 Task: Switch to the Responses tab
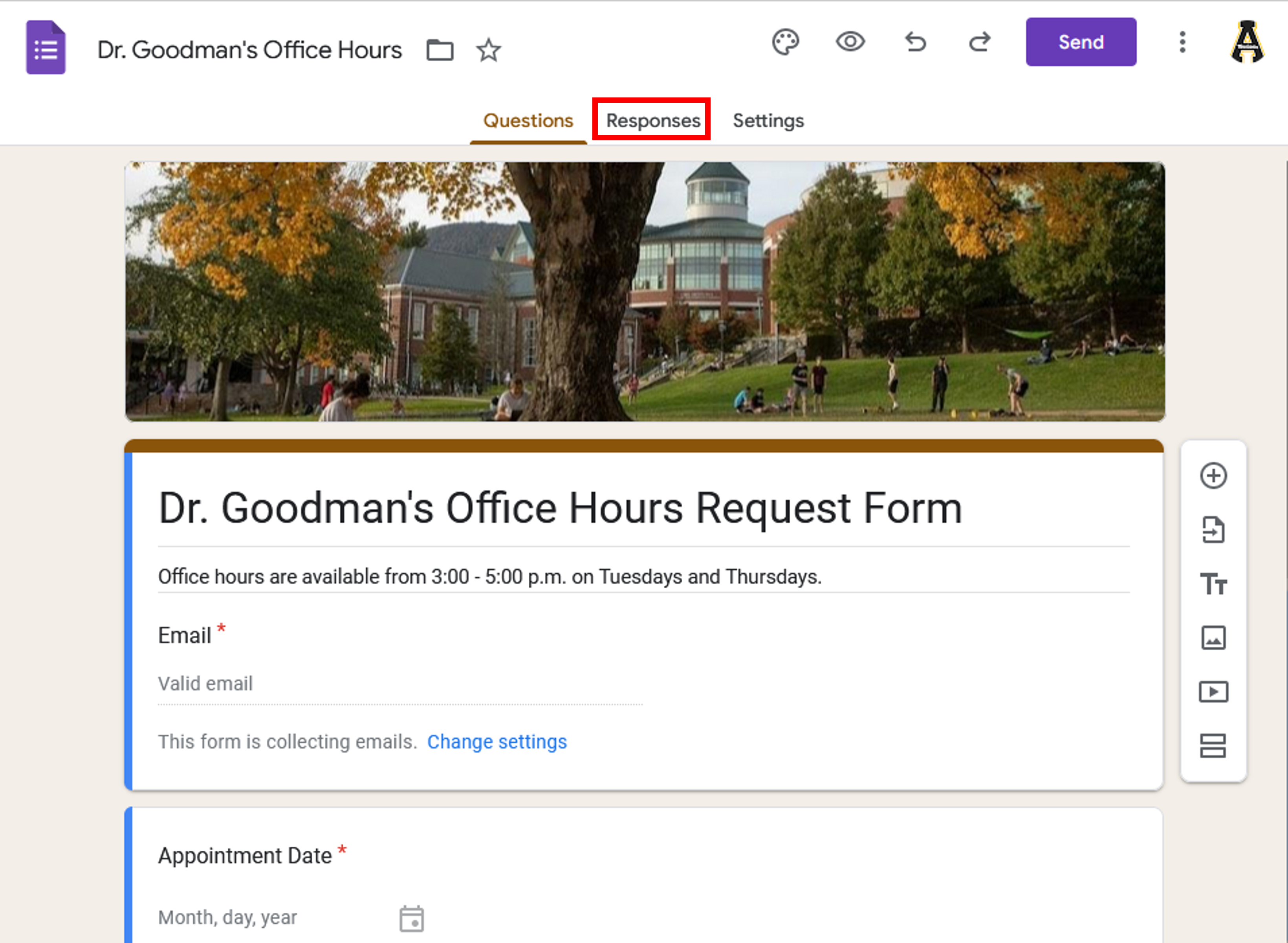click(653, 121)
